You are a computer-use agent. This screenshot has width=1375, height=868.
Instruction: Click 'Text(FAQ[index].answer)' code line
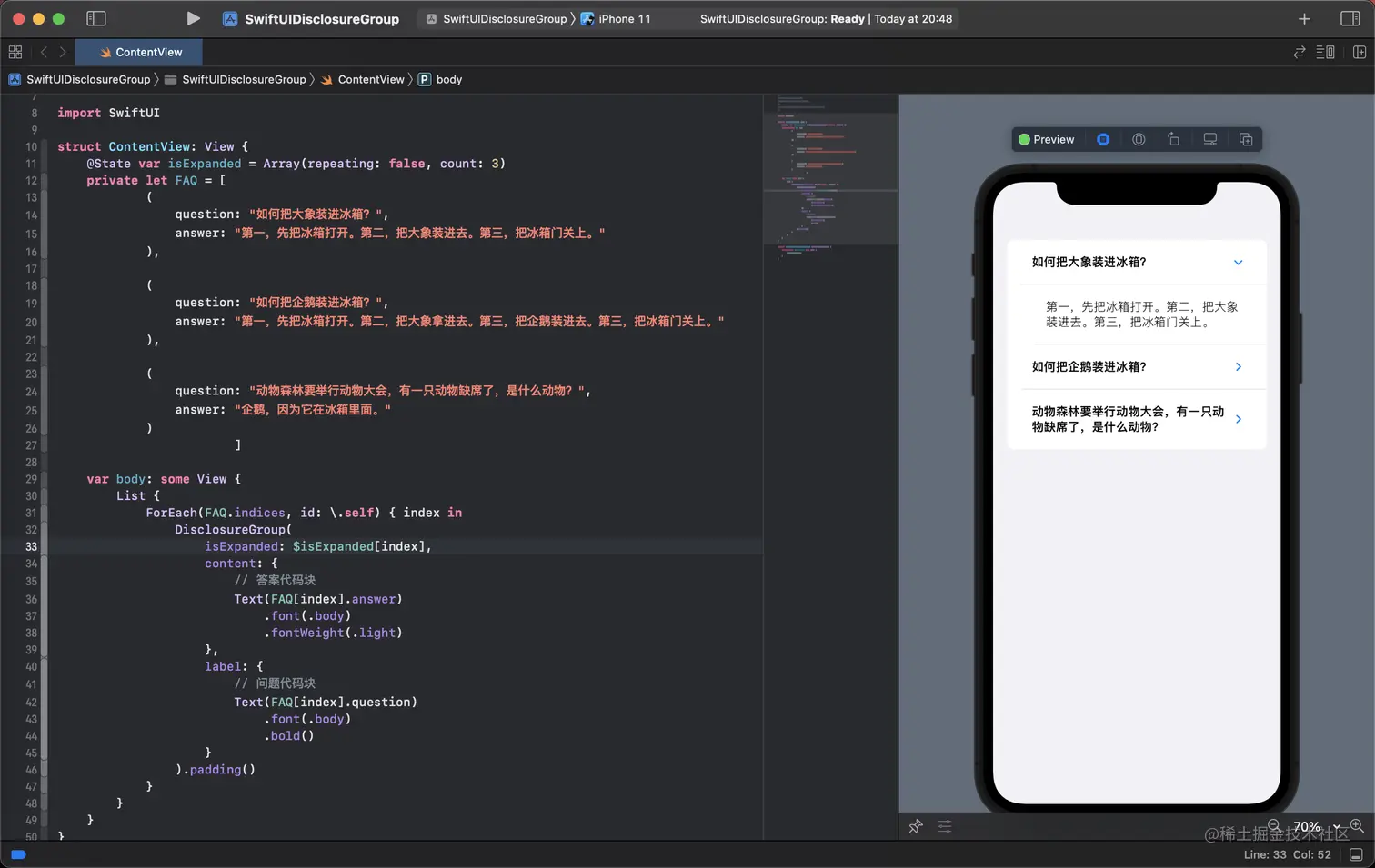[318, 599]
